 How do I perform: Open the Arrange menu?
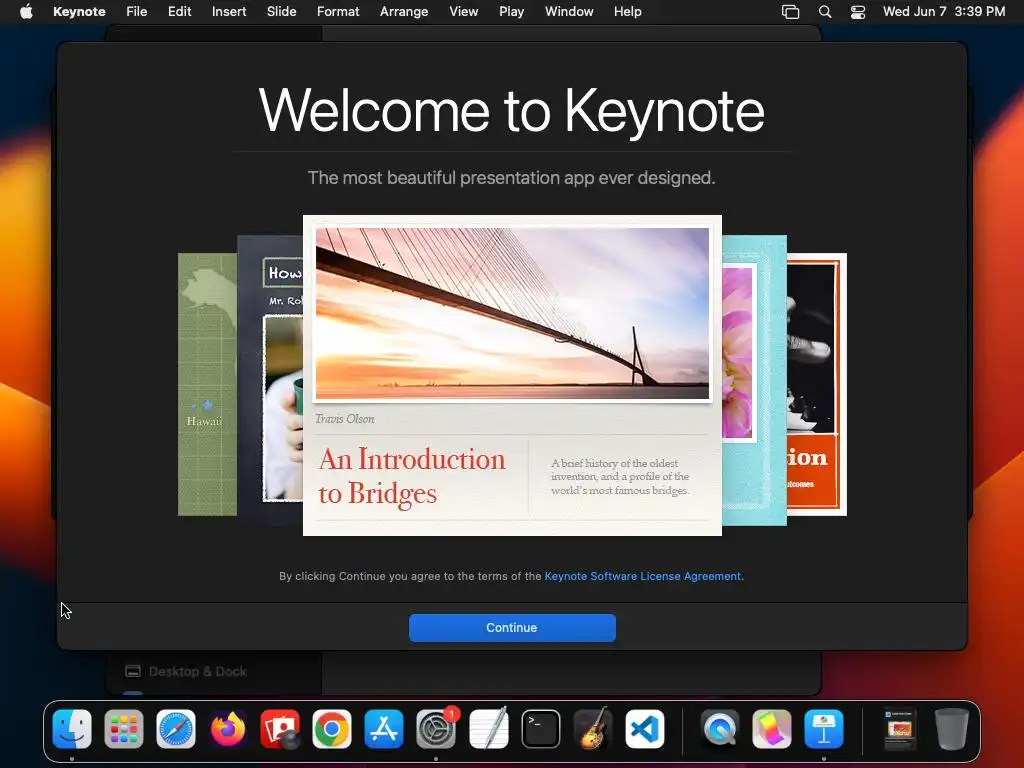click(x=404, y=12)
